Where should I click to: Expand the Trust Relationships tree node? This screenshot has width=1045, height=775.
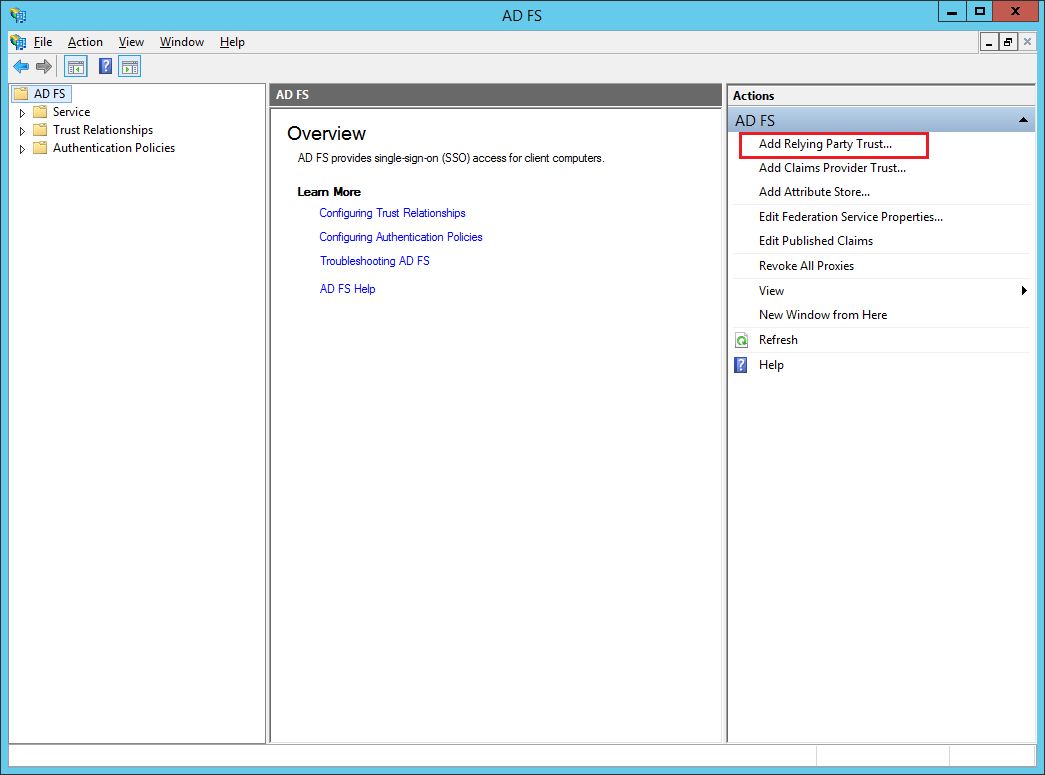(x=22, y=131)
